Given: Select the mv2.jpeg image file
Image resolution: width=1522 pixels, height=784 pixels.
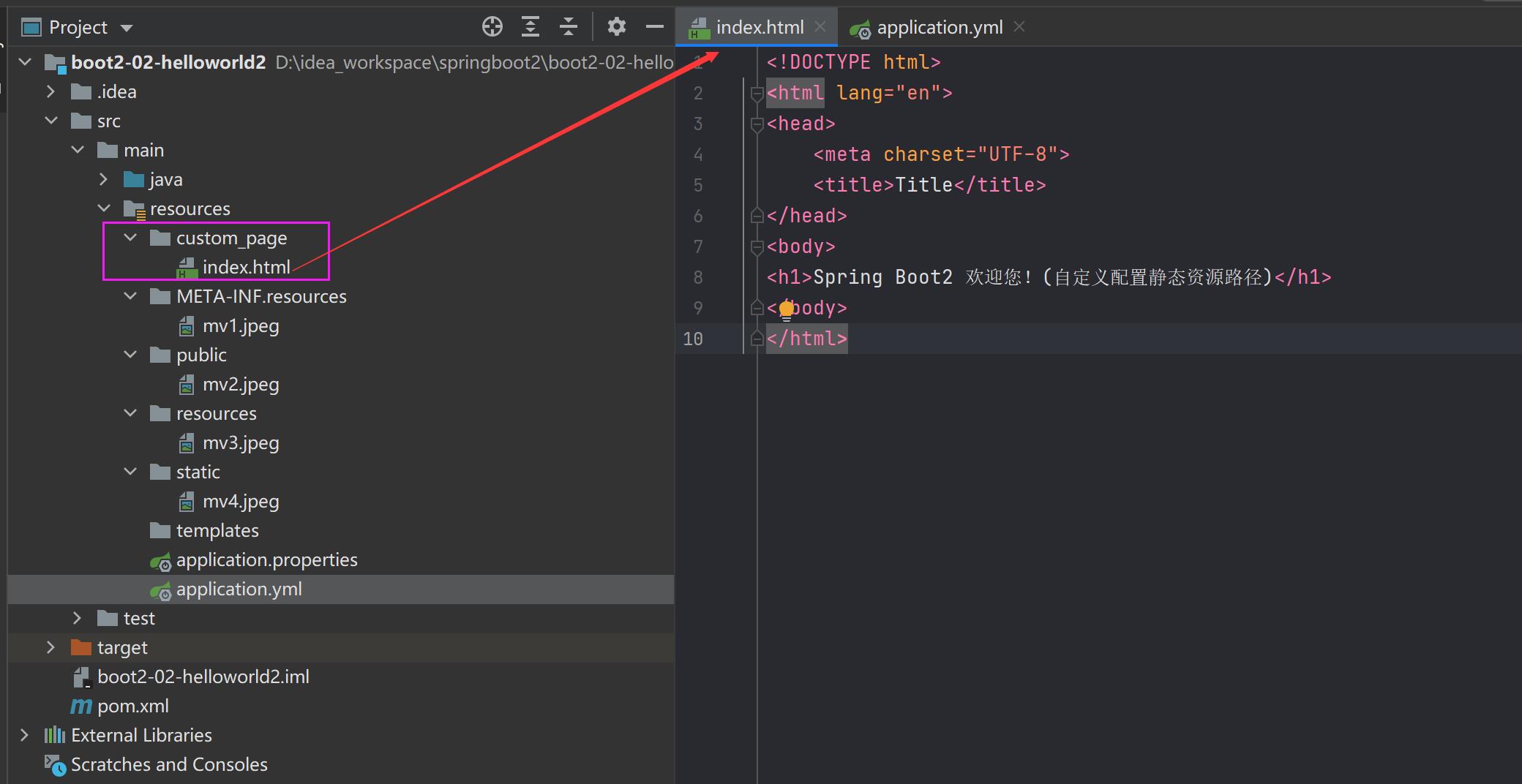Looking at the screenshot, I should (241, 385).
